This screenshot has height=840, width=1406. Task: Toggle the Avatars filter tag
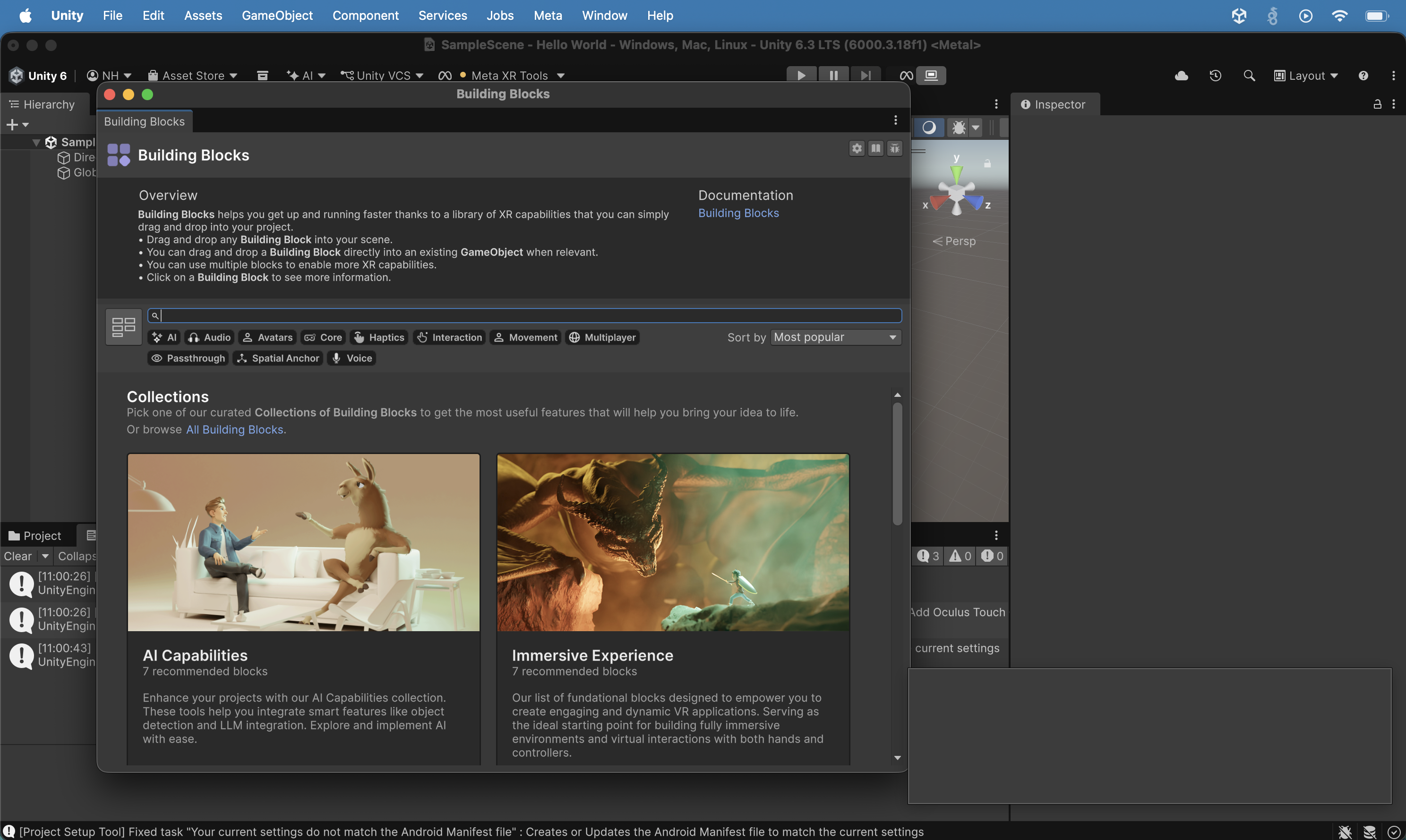point(267,337)
